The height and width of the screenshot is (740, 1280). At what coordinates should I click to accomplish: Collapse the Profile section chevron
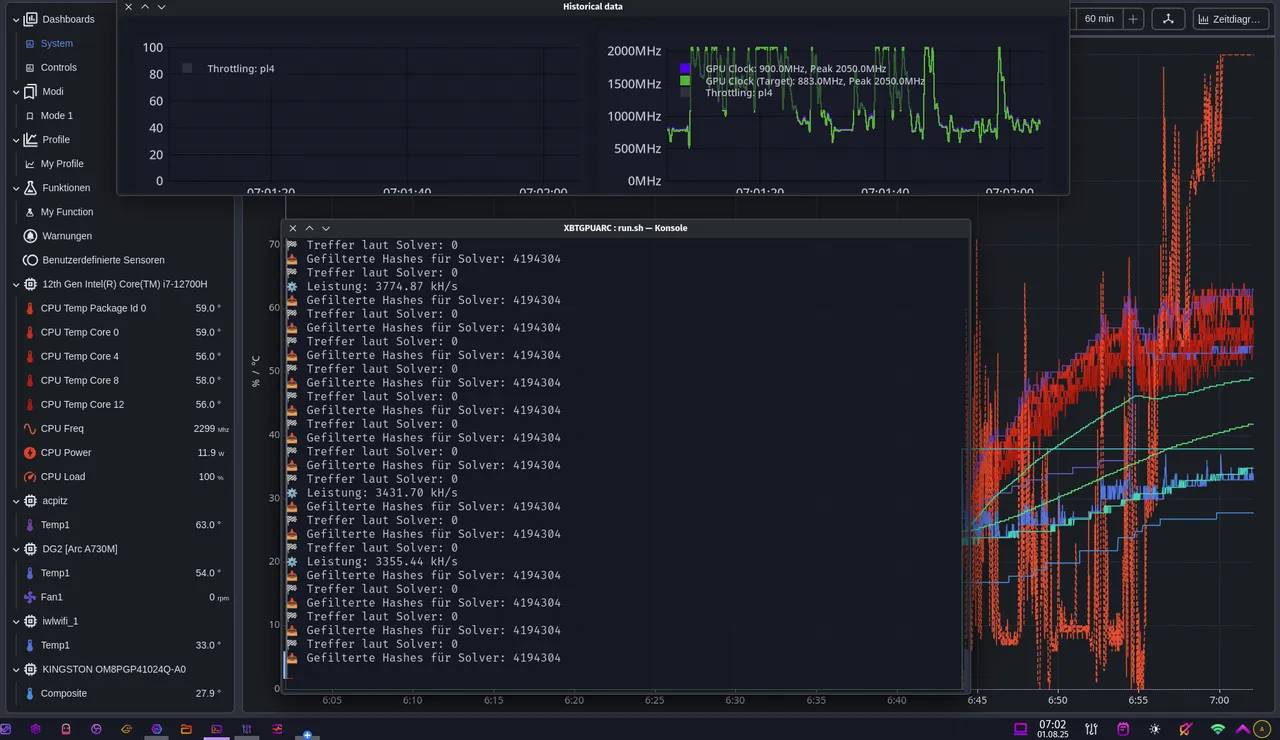[15, 140]
